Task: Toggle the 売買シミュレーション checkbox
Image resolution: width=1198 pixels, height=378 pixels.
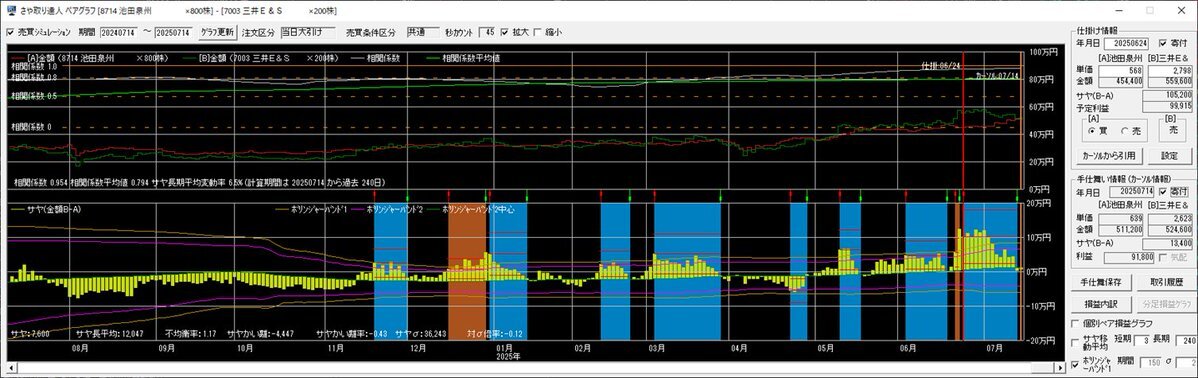Action: click(10, 32)
